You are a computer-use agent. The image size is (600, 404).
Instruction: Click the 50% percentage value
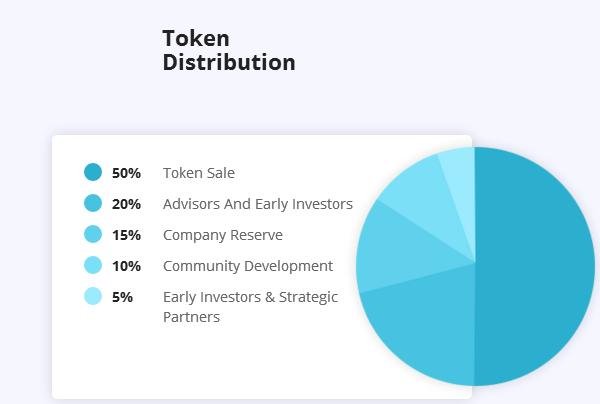[x=126, y=173]
